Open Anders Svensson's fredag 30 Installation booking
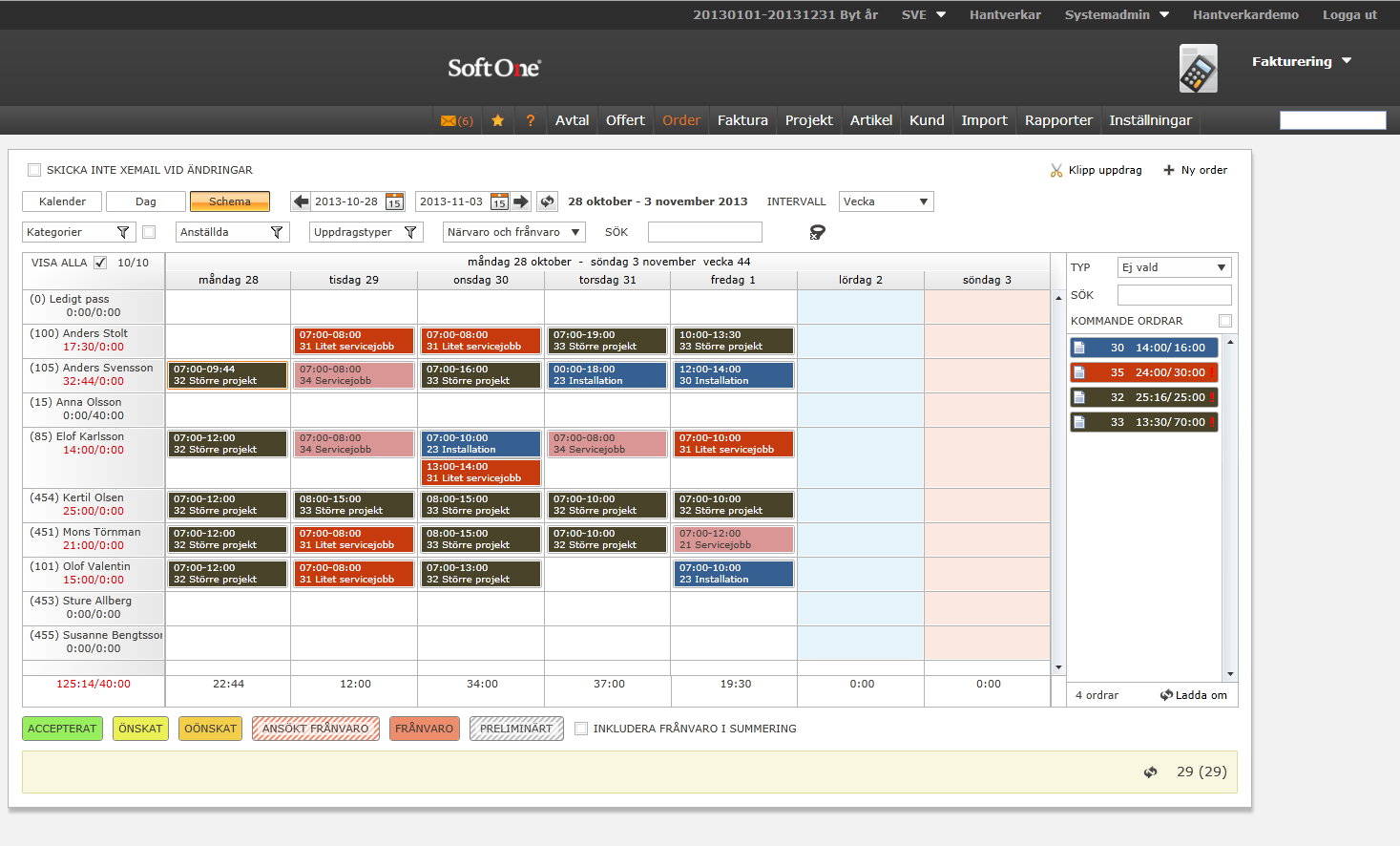 click(x=735, y=375)
